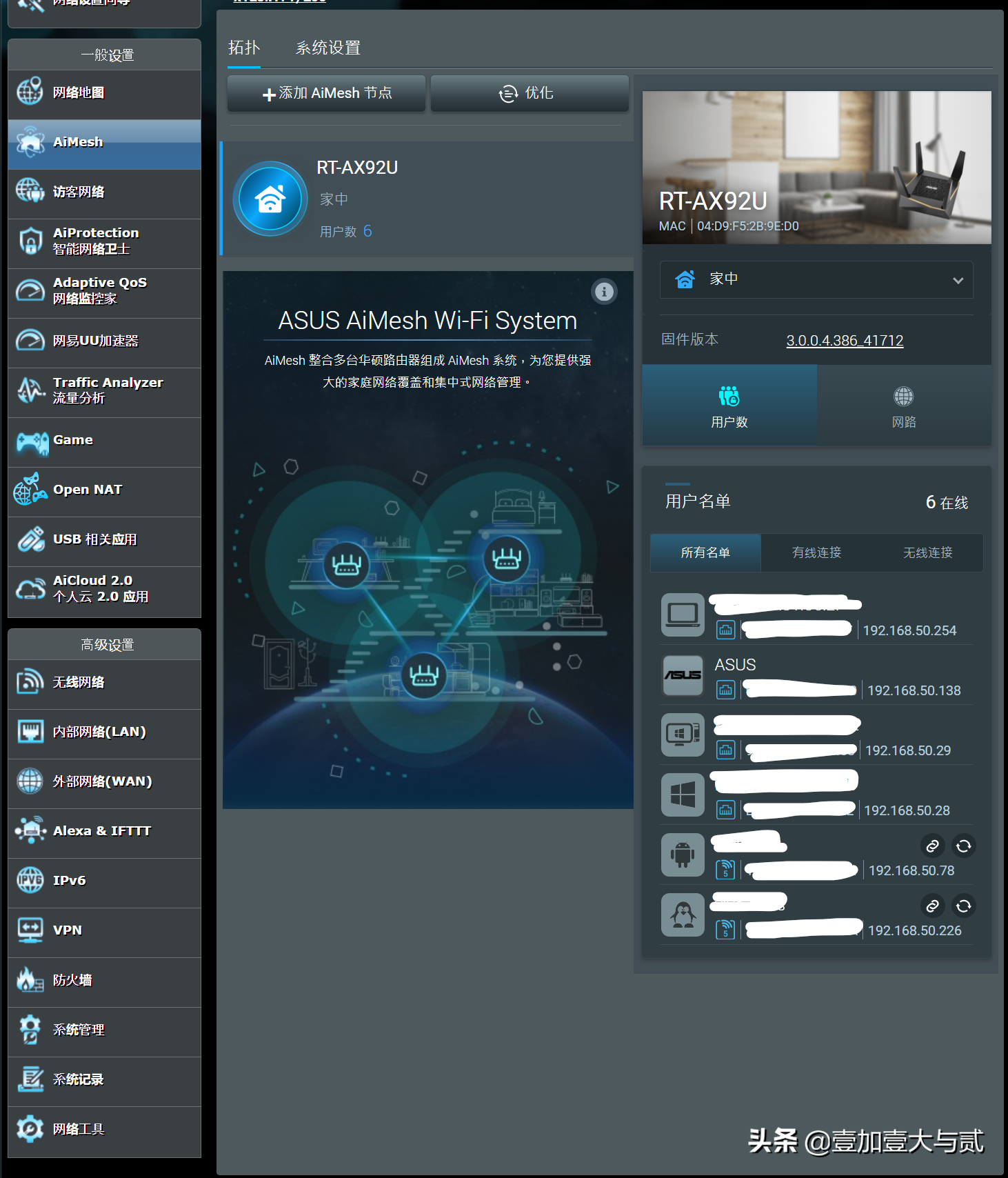Click IP address 192.168.50.138
The width and height of the screenshot is (1008, 1178).
914,690
